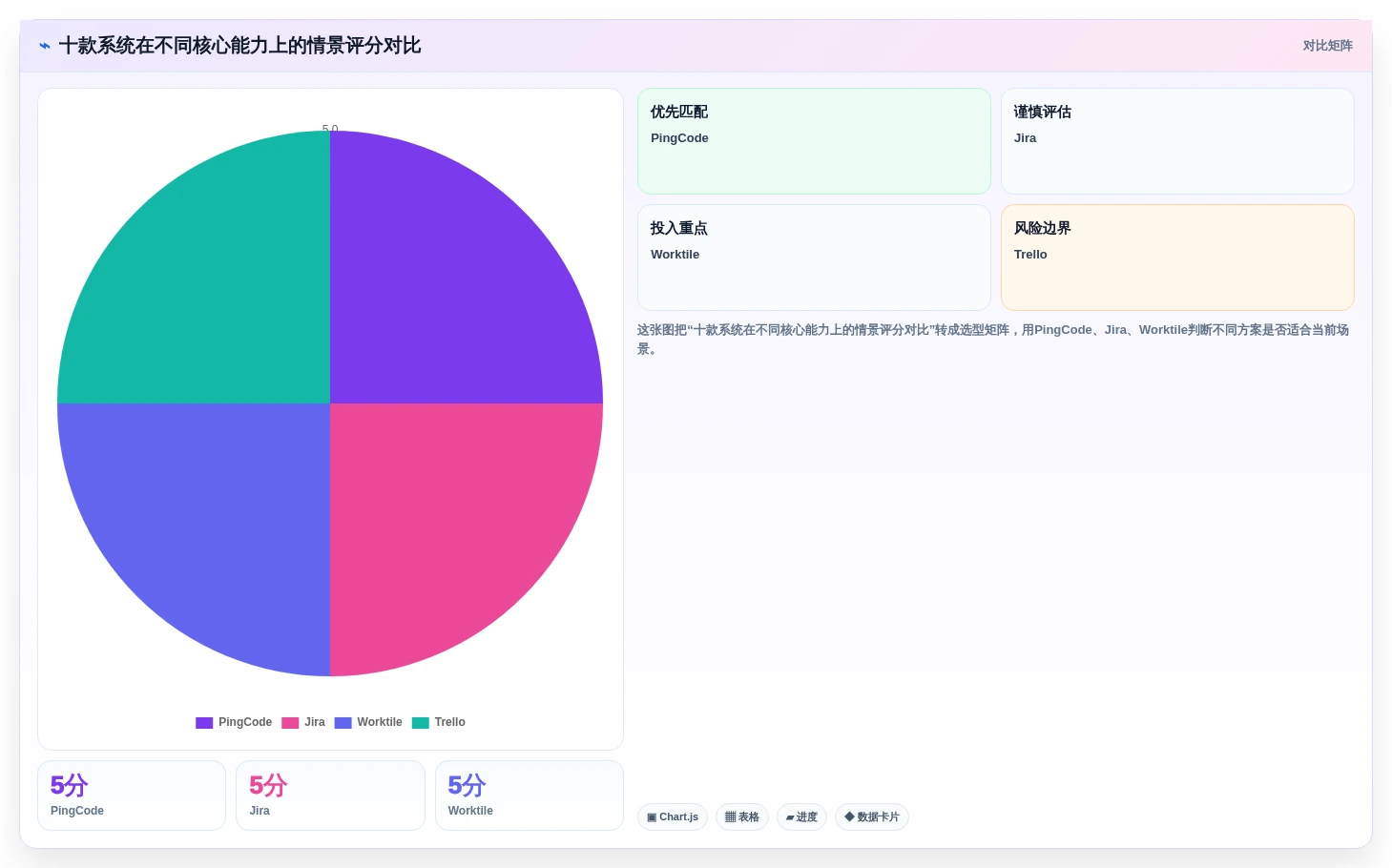Open the 风险边界 Trello card
Screen dimensions: 1392x868
pyautogui.click(x=1177, y=258)
